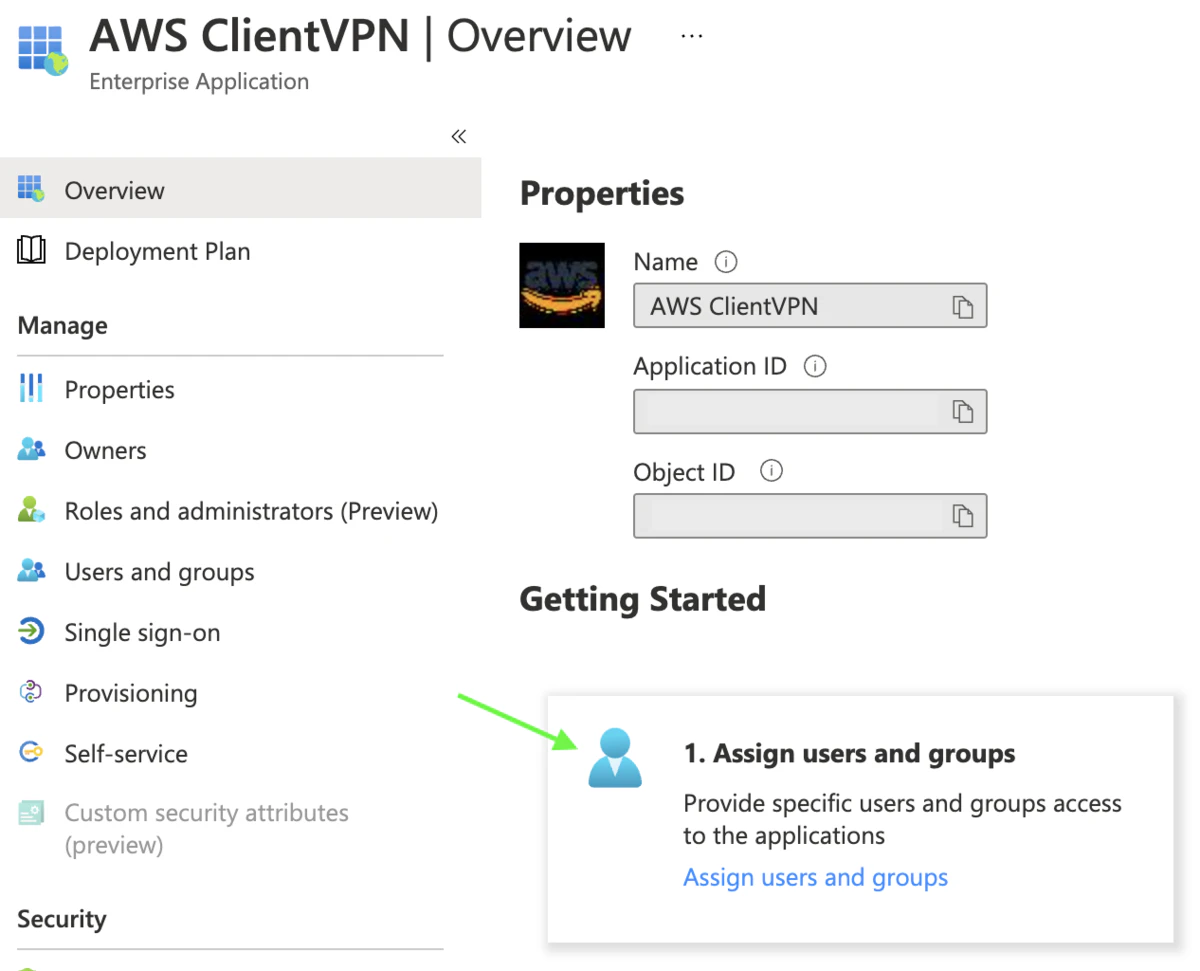Click the Name field containing AWS ClientVPN
This screenshot has height=971, width=1200.
[810, 306]
